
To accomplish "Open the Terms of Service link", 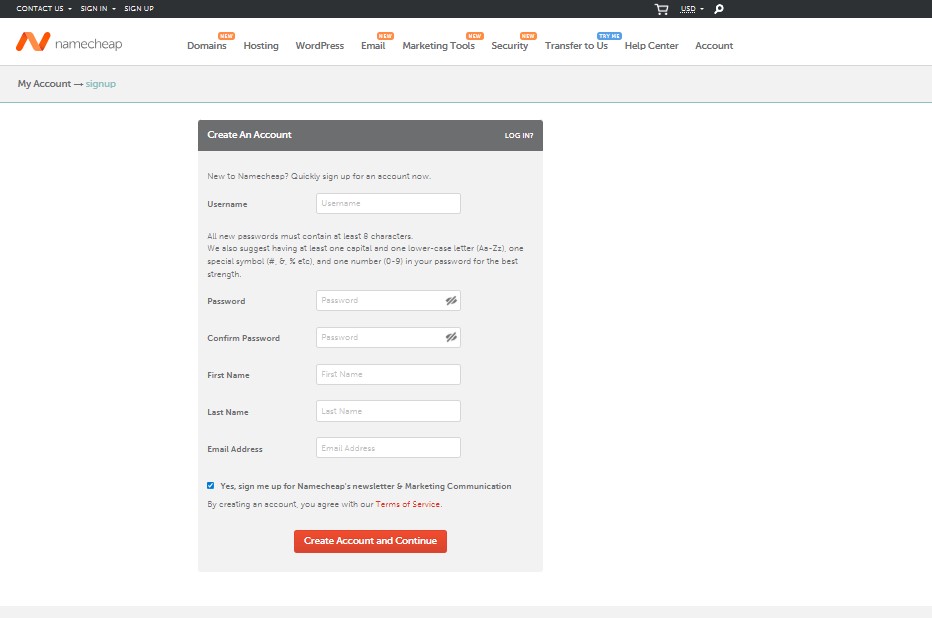I will coord(408,504).
